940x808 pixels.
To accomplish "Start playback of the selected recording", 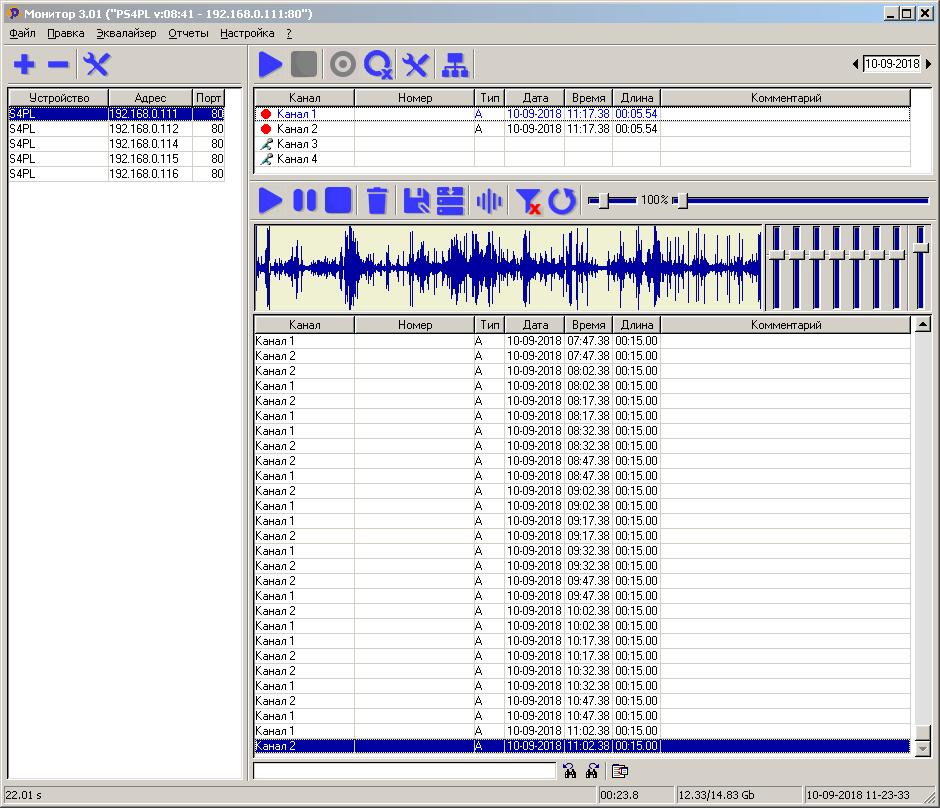I will click(x=270, y=200).
